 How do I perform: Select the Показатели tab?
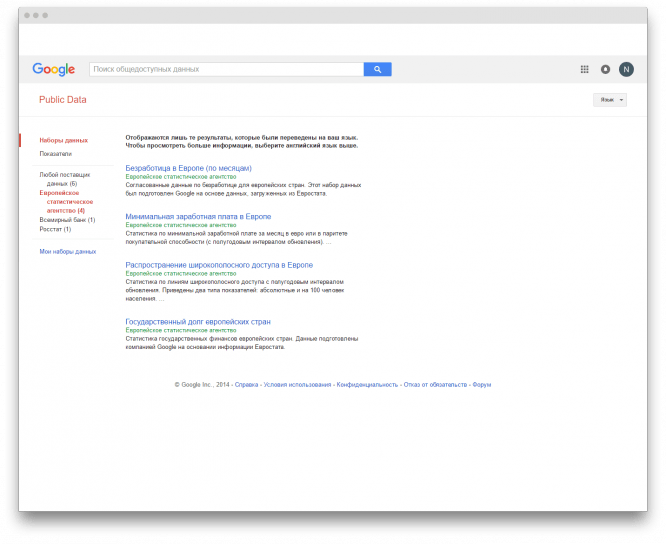click(x=56, y=154)
